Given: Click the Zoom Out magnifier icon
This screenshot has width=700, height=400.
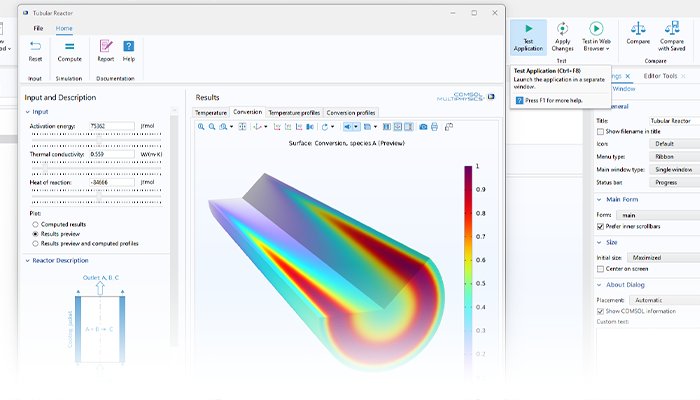Looking at the screenshot, I should click(212, 127).
